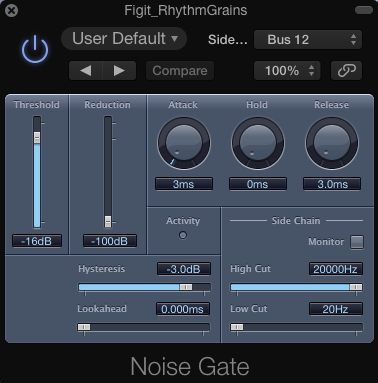This screenshot has height=383, width=378.
Task: Open the User Default preset menu
Action: coord(124,39)
